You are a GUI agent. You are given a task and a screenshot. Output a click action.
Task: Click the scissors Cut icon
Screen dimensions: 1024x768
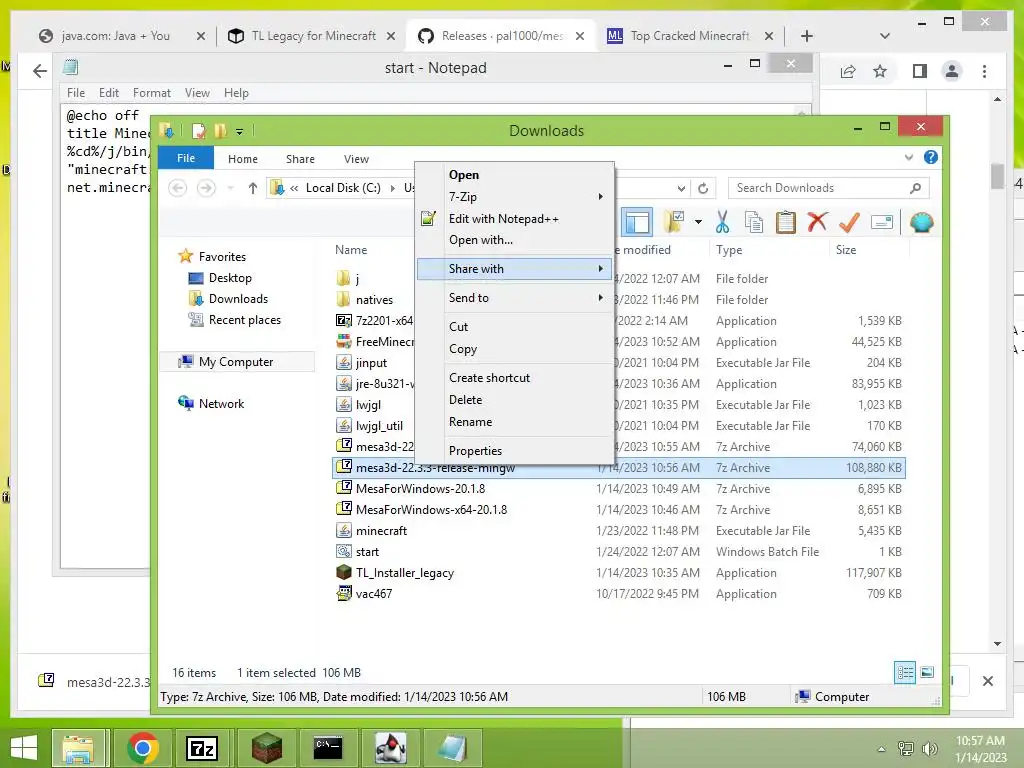[722, 222]
